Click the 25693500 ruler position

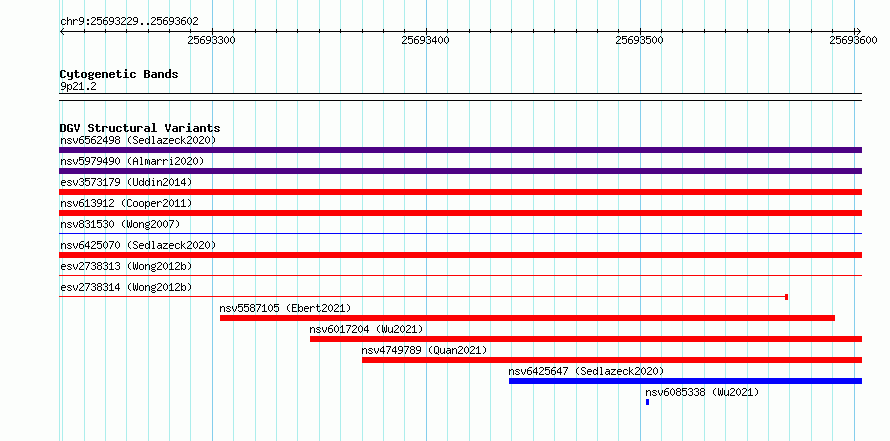click(x=639, y=40)
